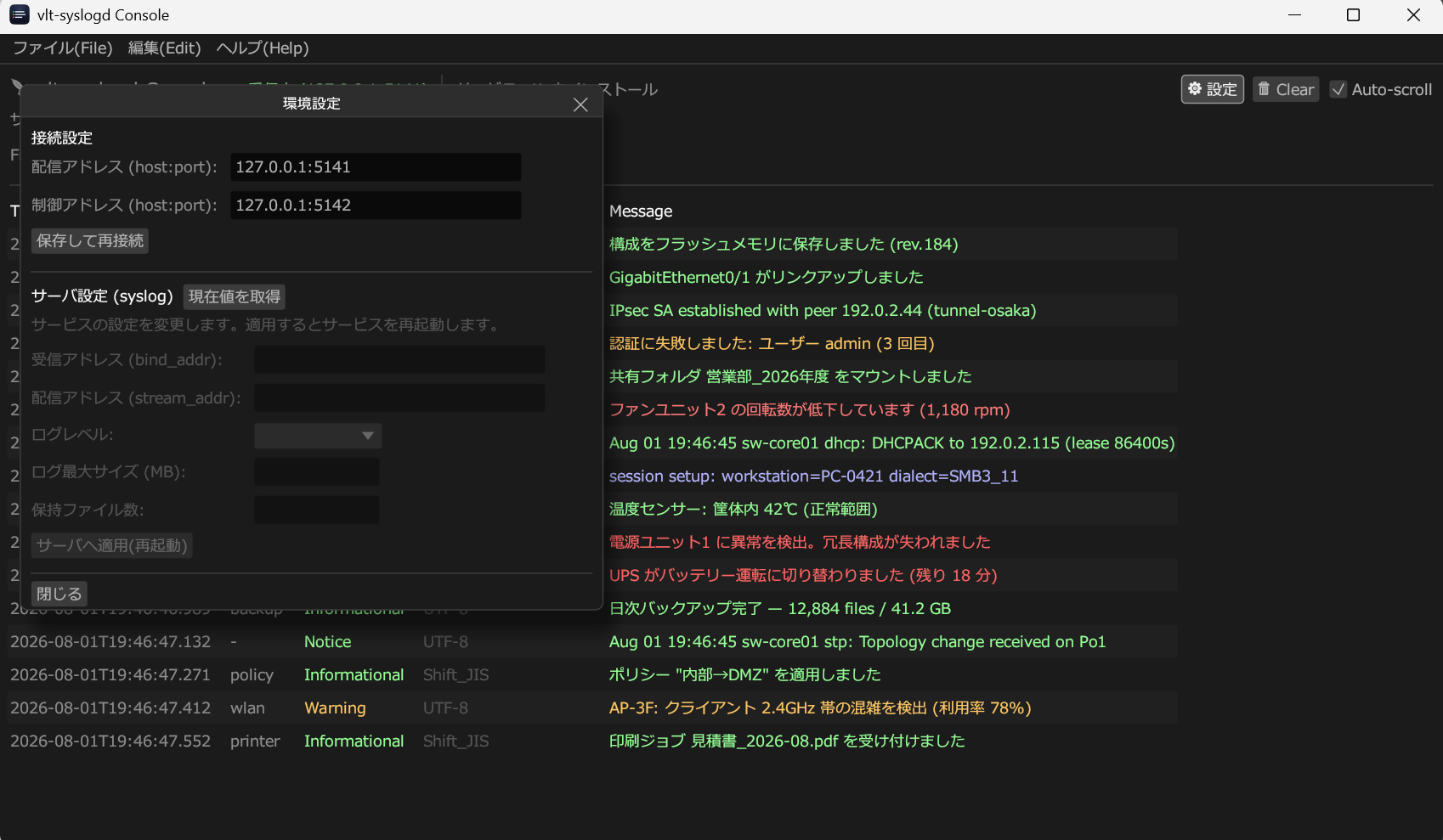
Task: Click the 保存して再接続 button
Action: [x=90, y=241]
